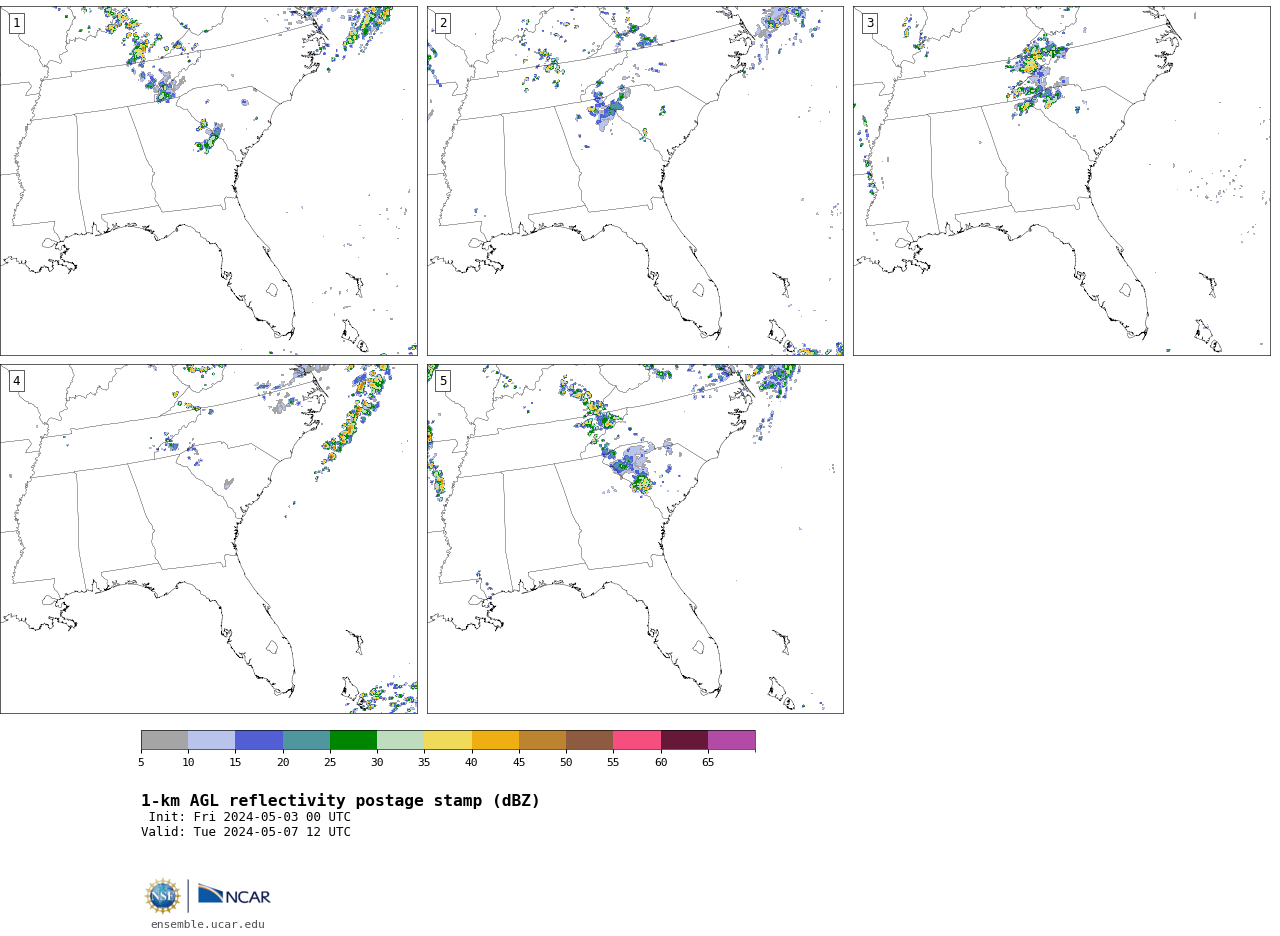Click the dark green 25-30 dBZ swatch
This screenshot has height=936, width=1280.
[353, 740]
